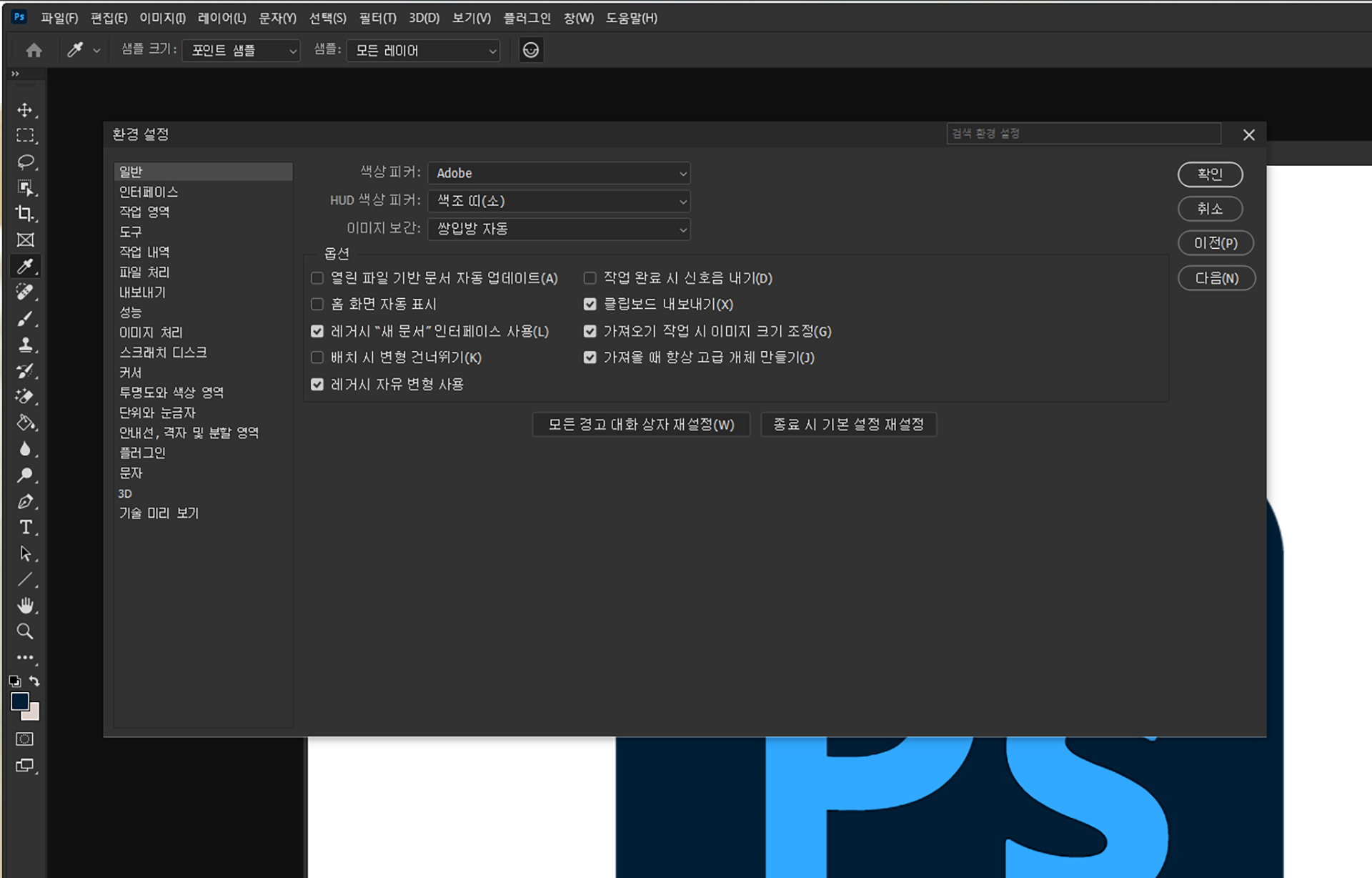
Task: Uncheck 레거시 자유 변형 사용
Action: pyautogui.click(x=317, y=385)
